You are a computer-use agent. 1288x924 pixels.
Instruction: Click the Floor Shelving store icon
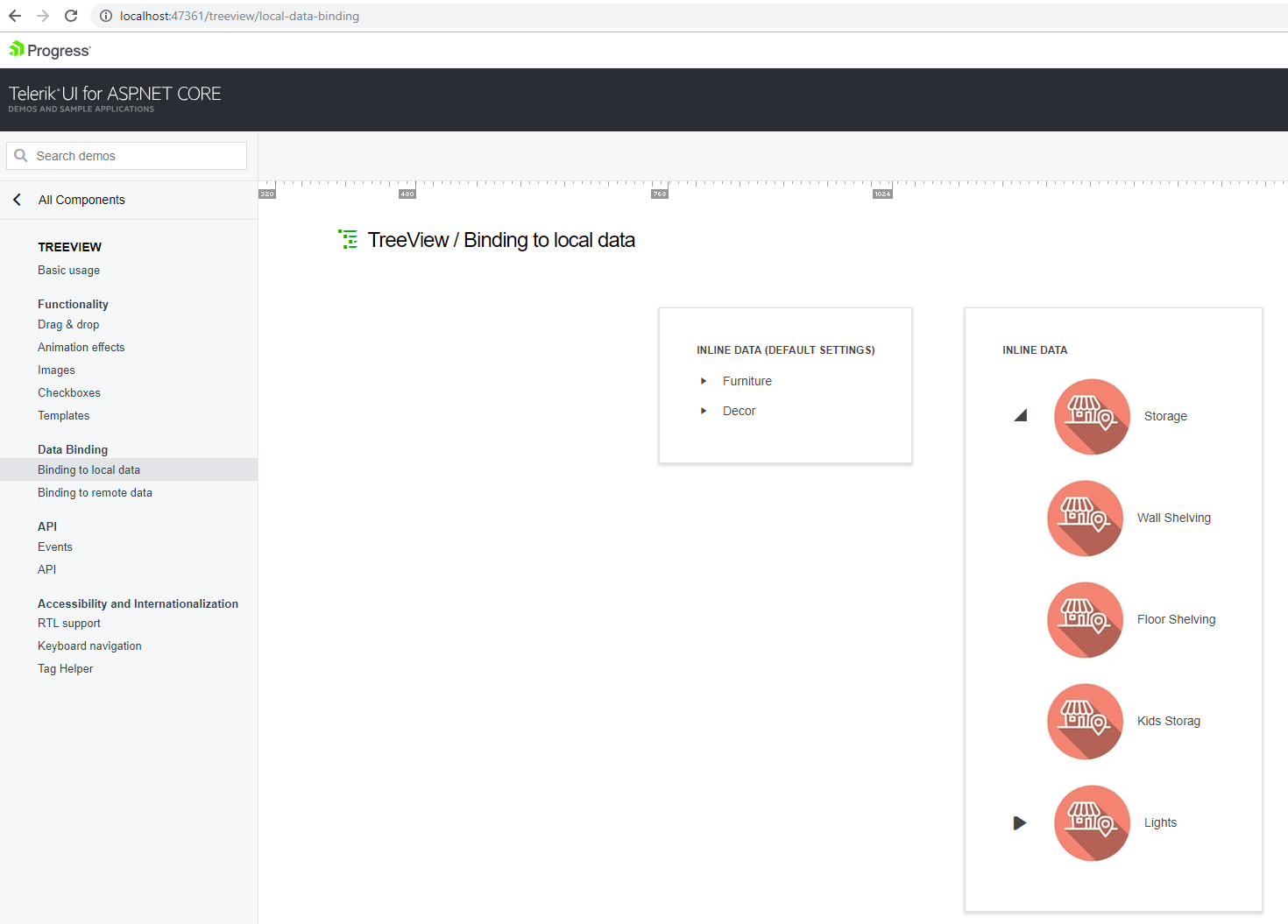[1085, 620]
